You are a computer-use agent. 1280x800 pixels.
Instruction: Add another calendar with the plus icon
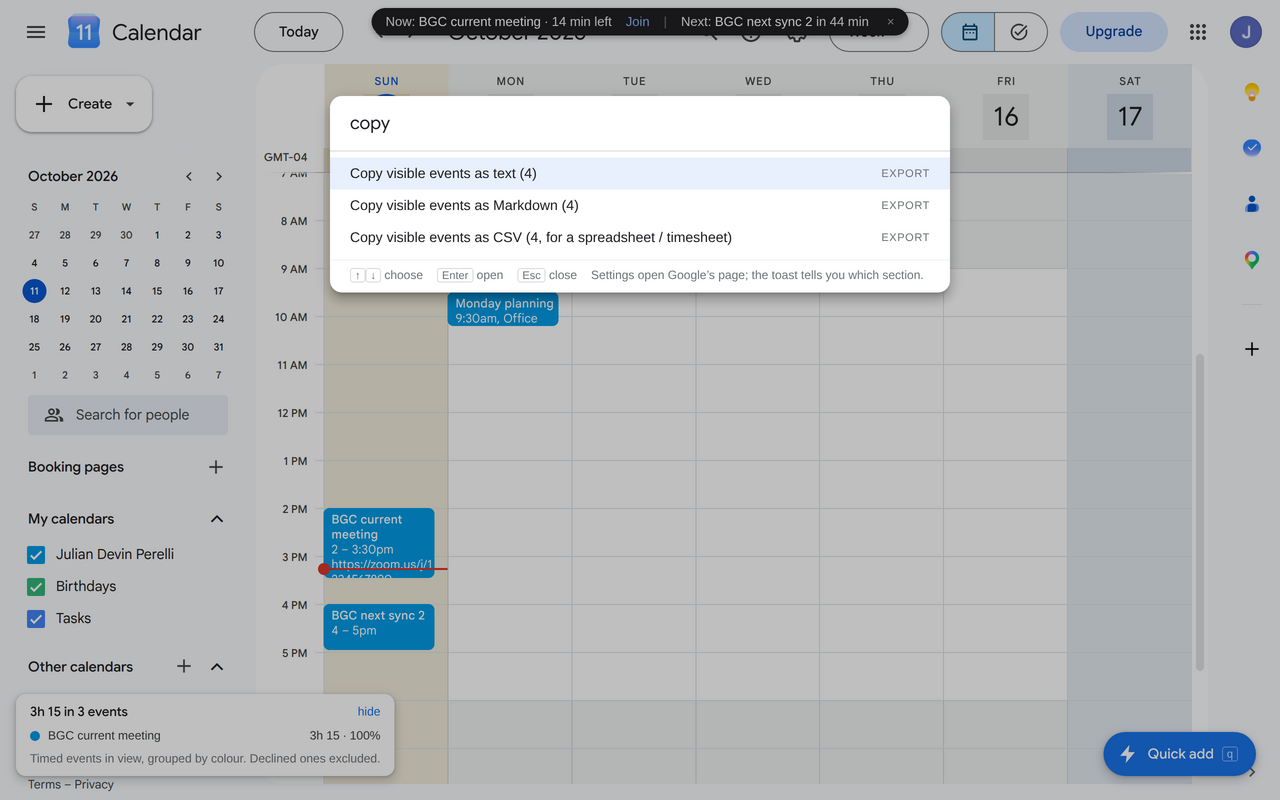[184, 666]
